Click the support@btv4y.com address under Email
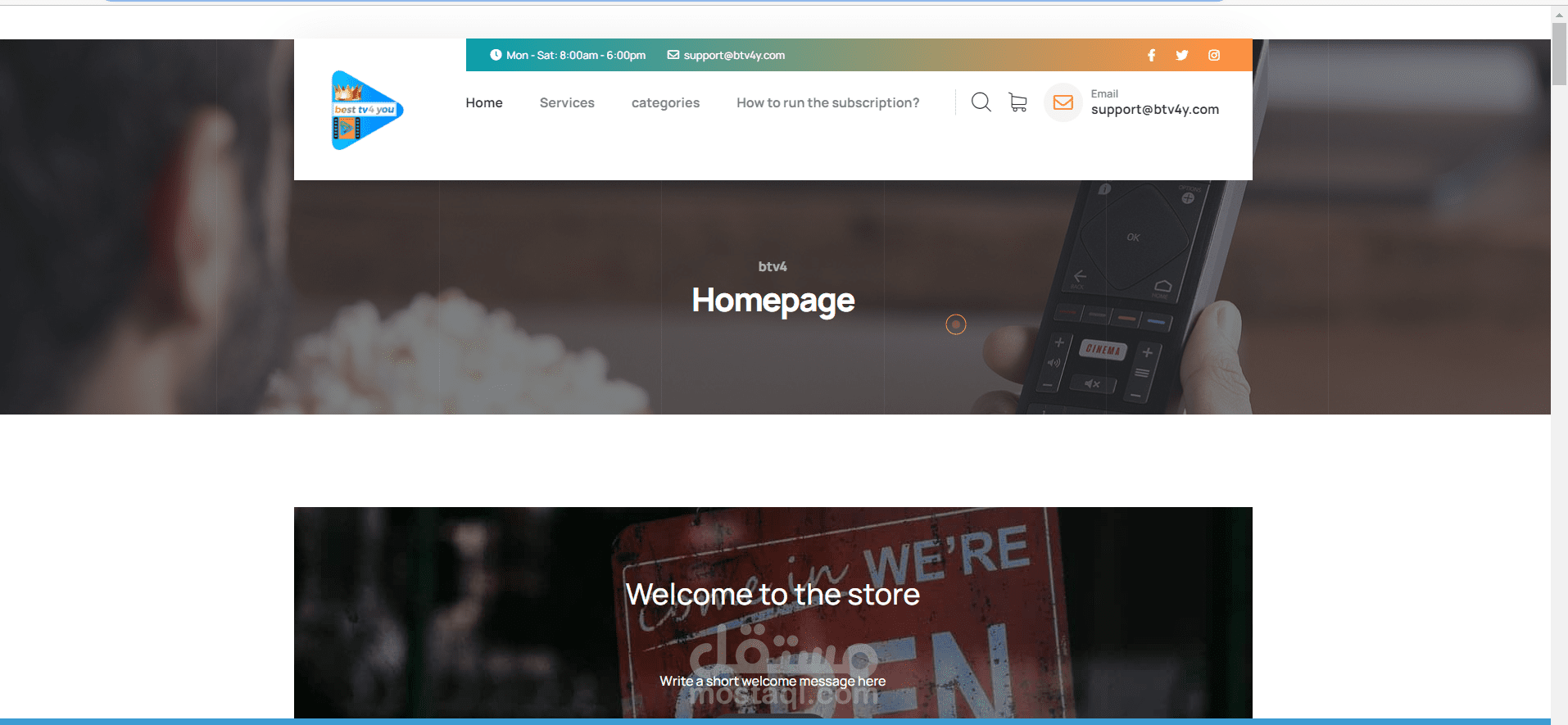This screenshot has height=725, width=1568. [x=1155, y=110]
